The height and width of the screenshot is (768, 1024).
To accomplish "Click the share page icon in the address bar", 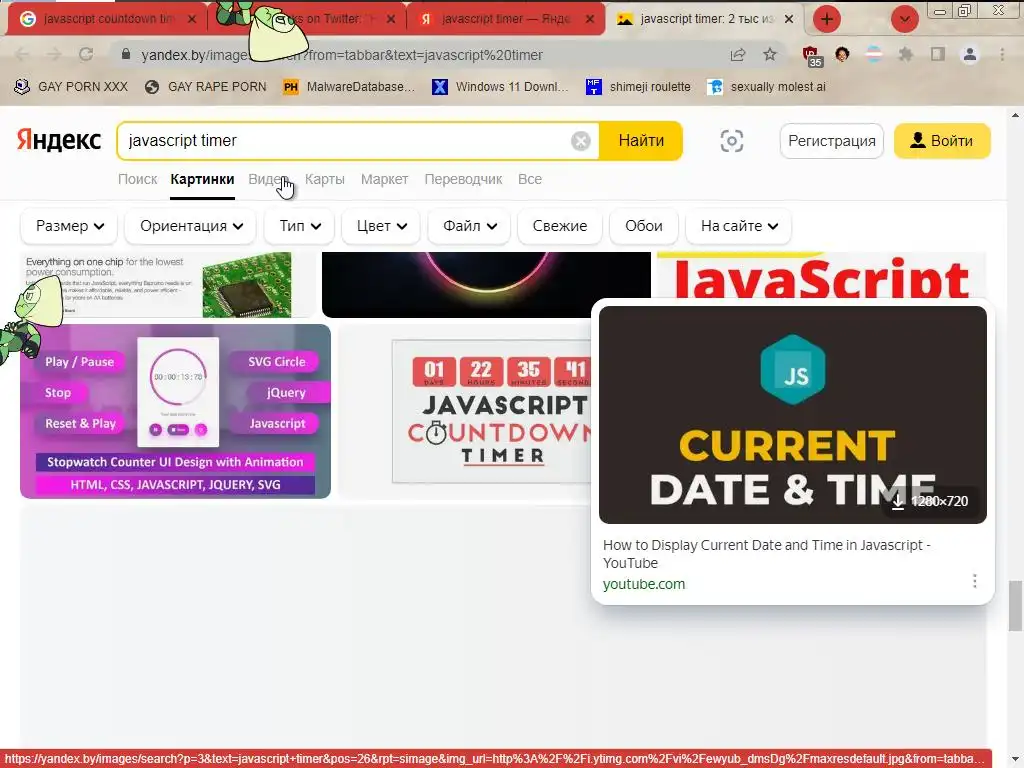I will pyautogui.click(x=738, y=55).
